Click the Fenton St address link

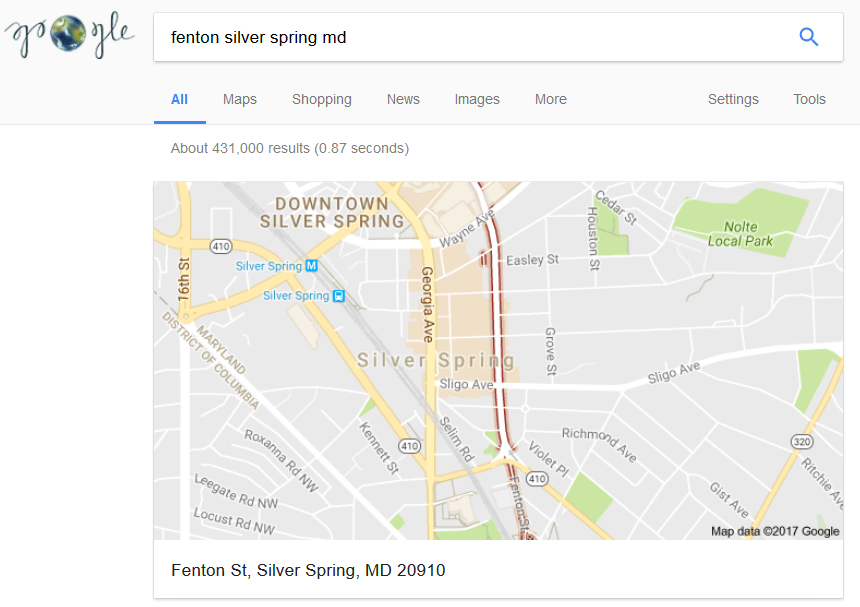pos(308,571)
